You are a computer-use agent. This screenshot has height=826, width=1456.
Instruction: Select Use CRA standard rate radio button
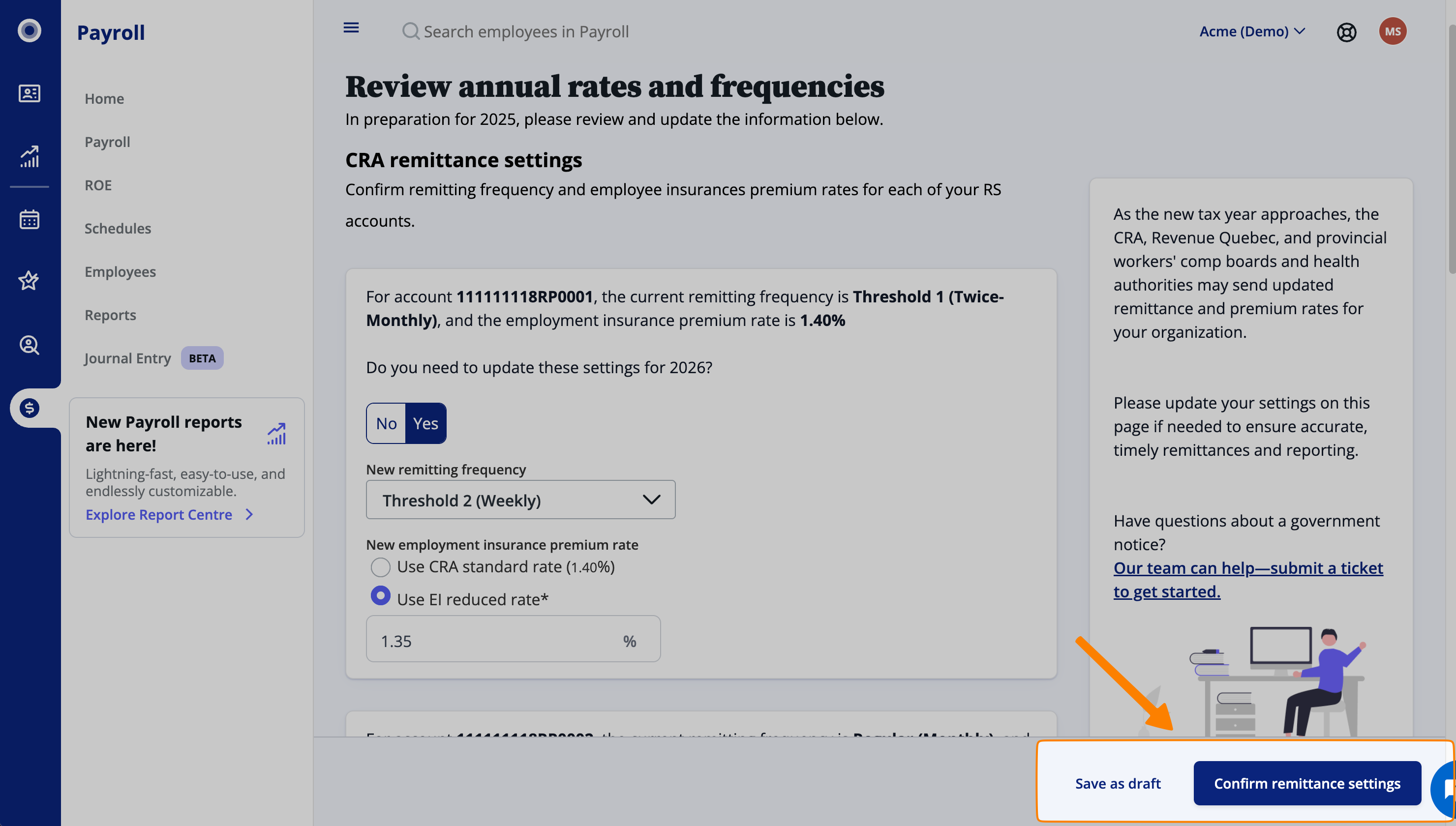(380, 567)
